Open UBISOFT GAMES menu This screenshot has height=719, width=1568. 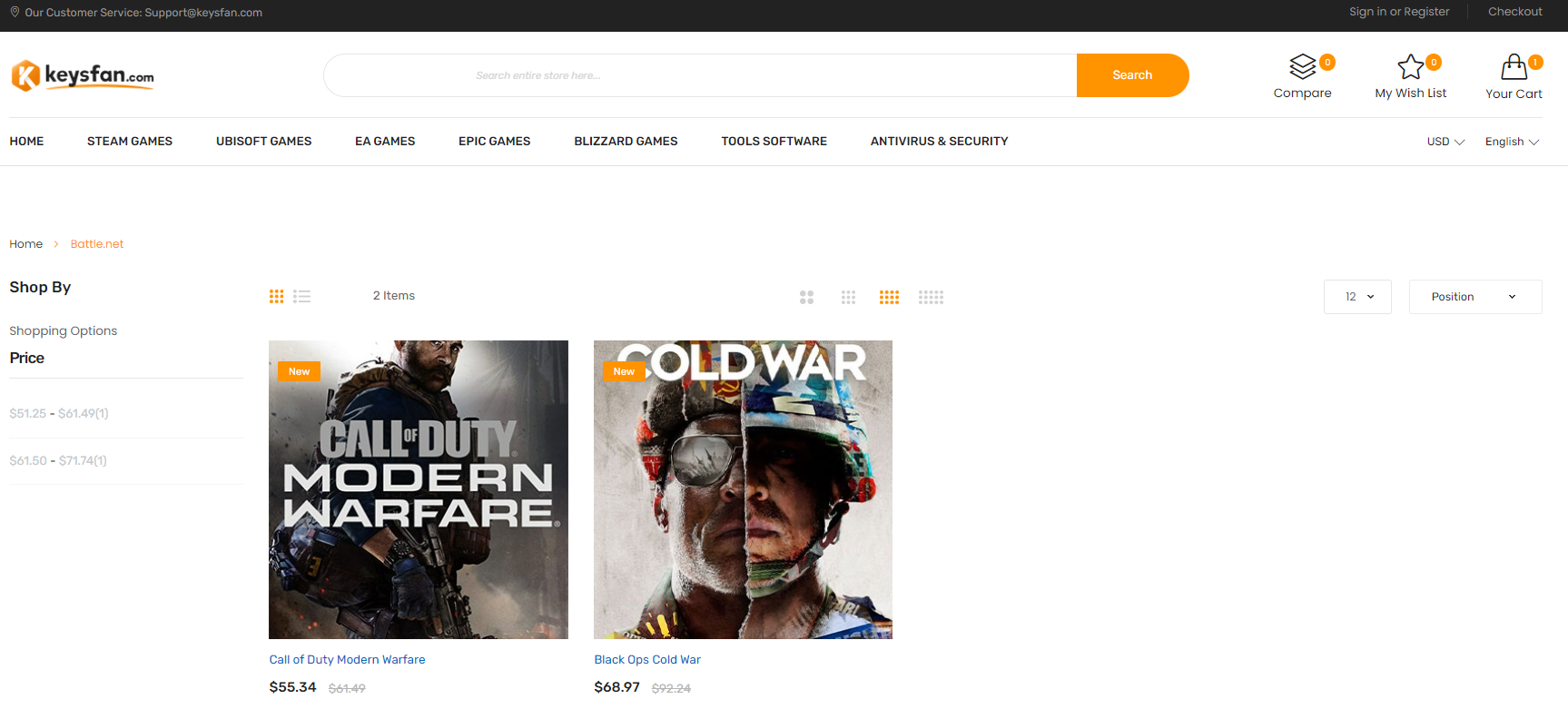click(263, 142)
